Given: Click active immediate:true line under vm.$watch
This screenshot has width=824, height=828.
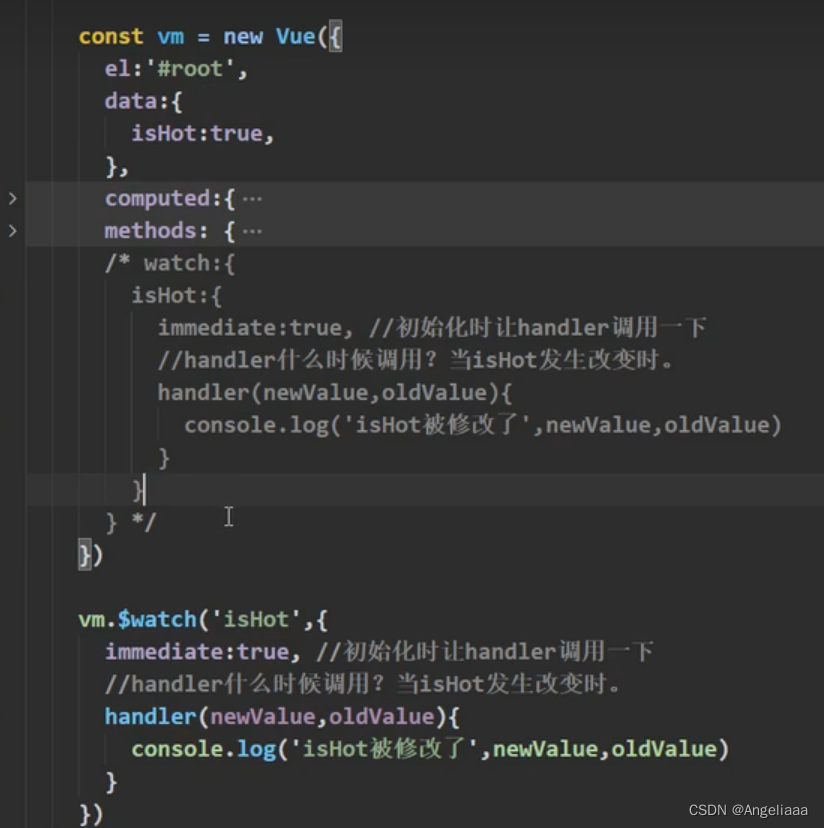Looking at the screenshot, I should click(379, 651).
